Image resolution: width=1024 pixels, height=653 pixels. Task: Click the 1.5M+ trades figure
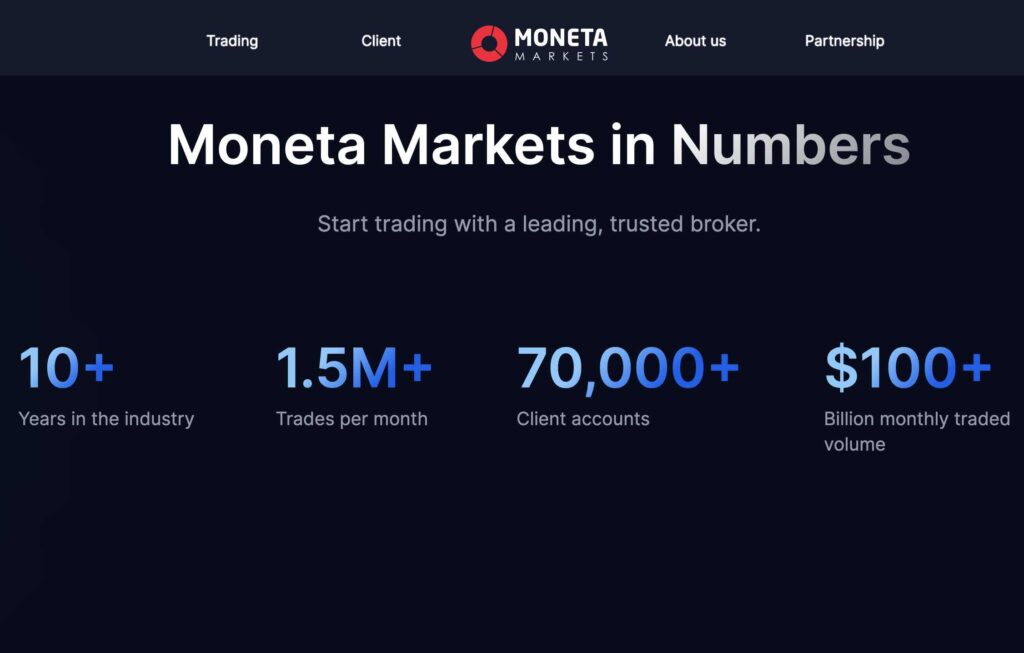(352, 368)
